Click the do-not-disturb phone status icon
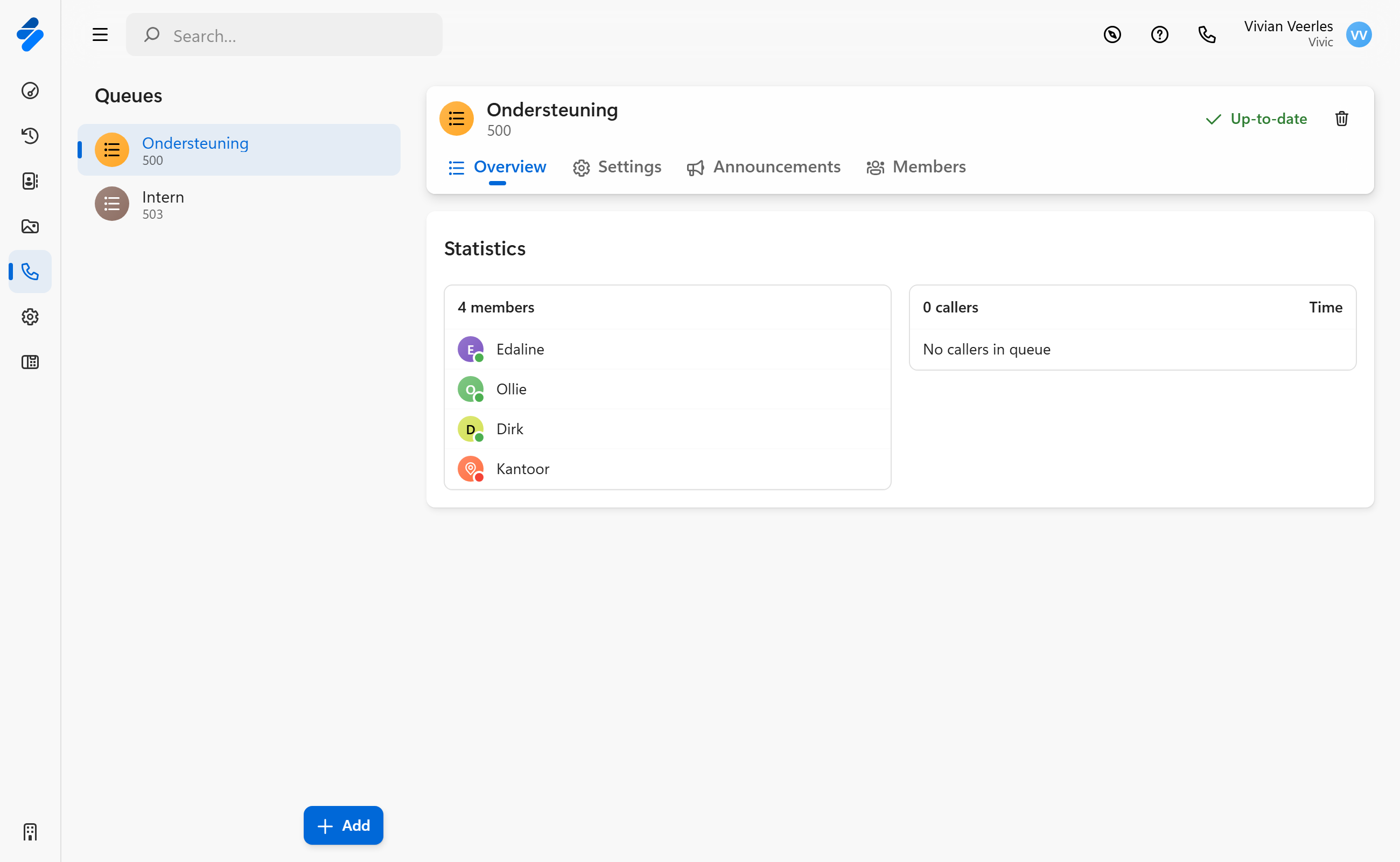The image size is (1400, 862). coord(1112,35)
